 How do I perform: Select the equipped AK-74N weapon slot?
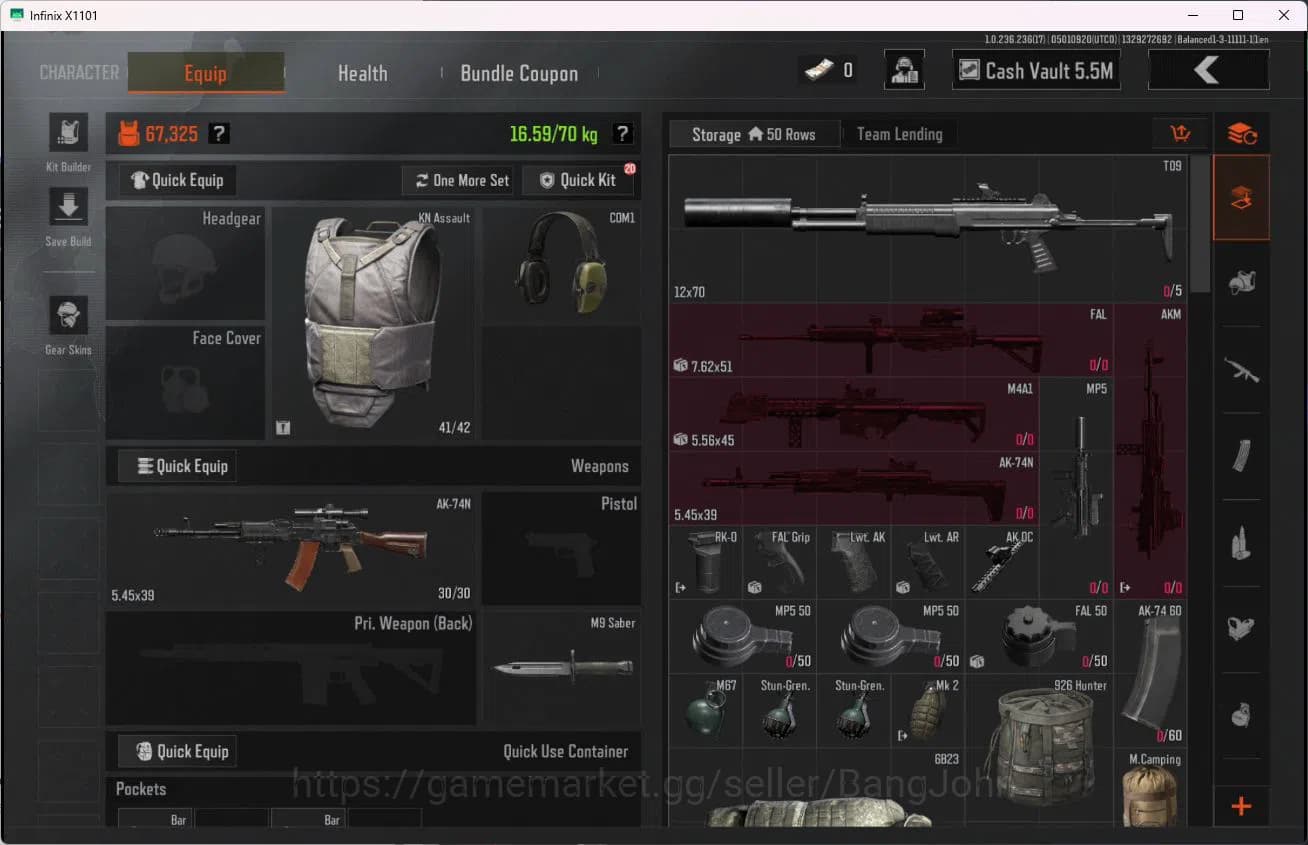tap(291, 548)
